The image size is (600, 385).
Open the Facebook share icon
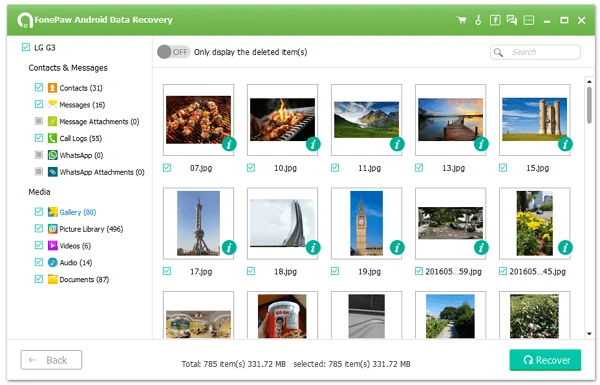(495, 20)
